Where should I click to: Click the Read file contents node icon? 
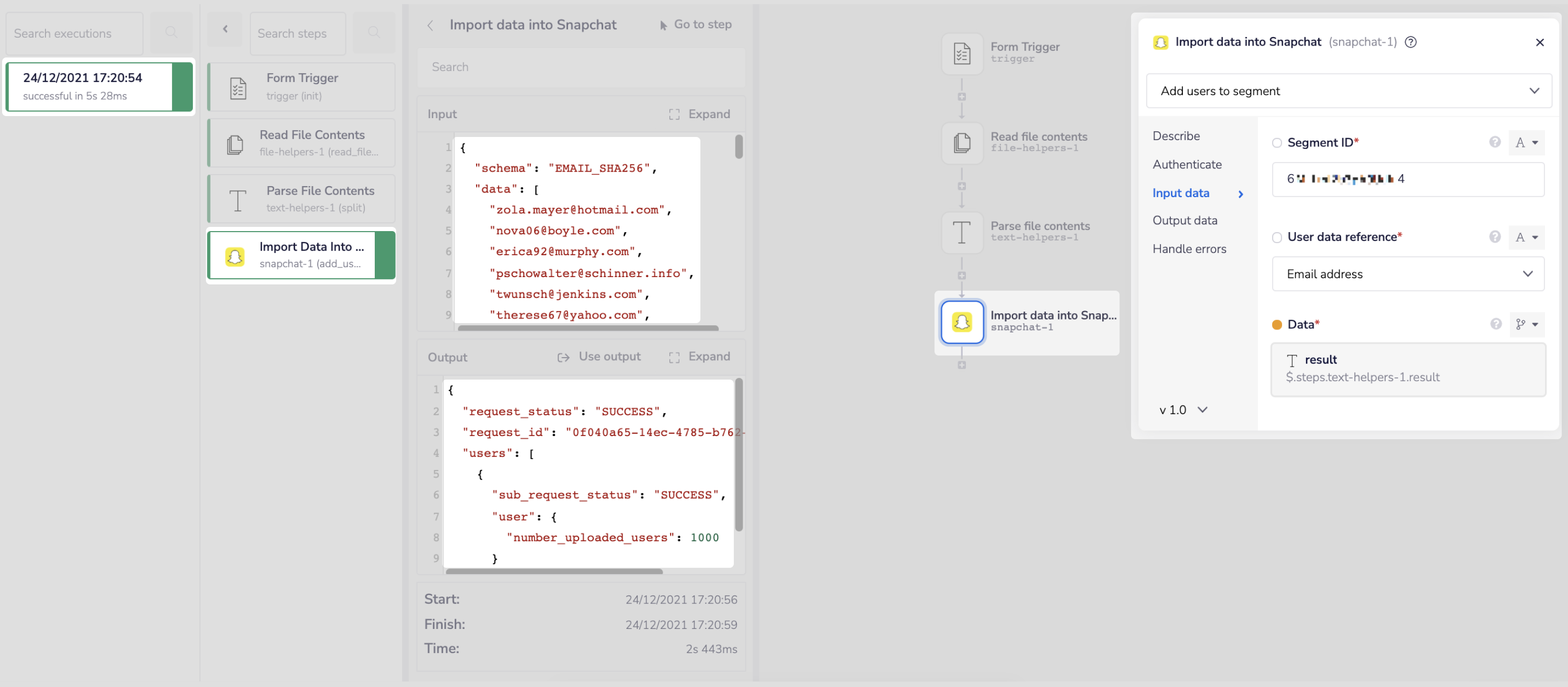pos(962,143)
